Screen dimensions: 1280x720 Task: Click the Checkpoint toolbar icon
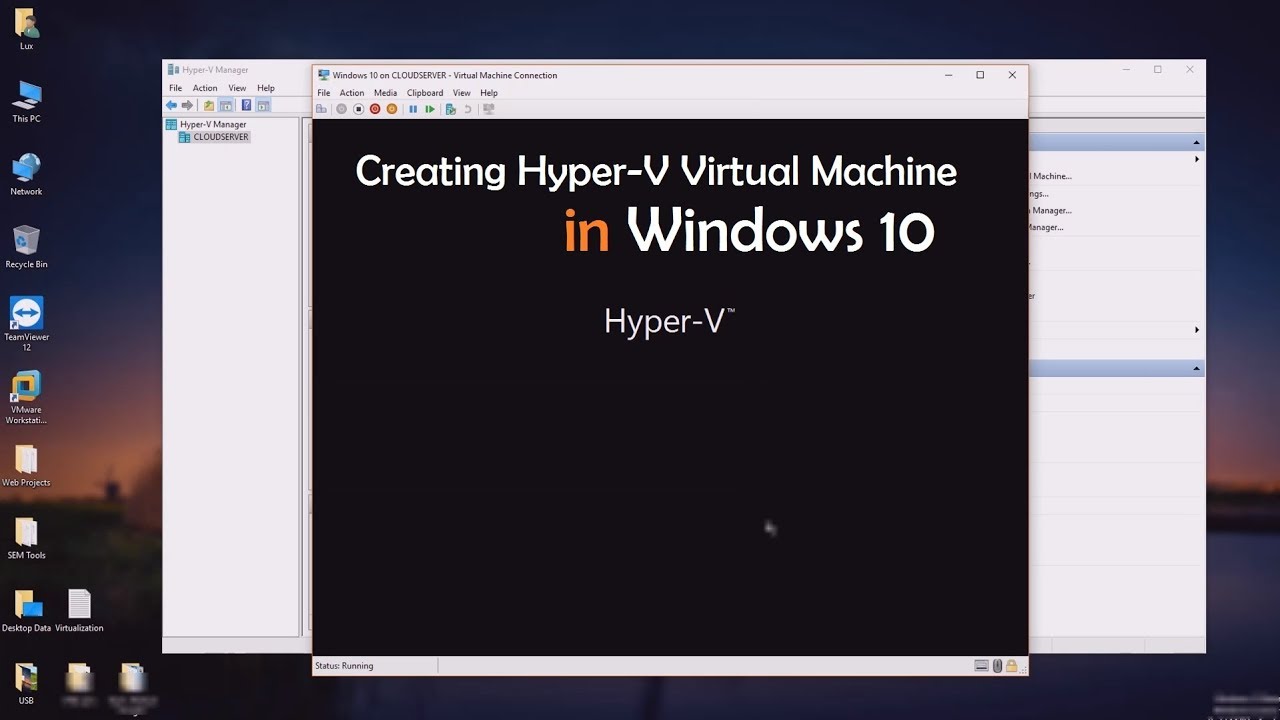pos(451,109)
